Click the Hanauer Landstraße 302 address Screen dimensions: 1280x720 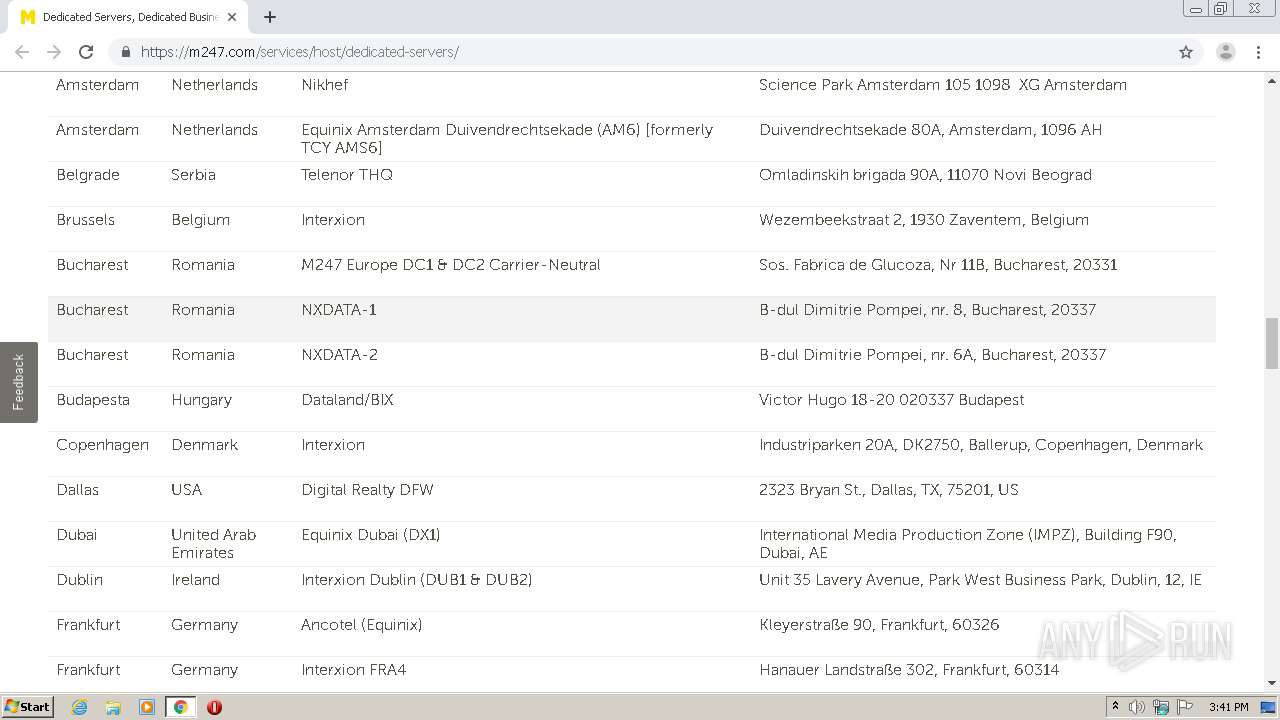point(909,670)
